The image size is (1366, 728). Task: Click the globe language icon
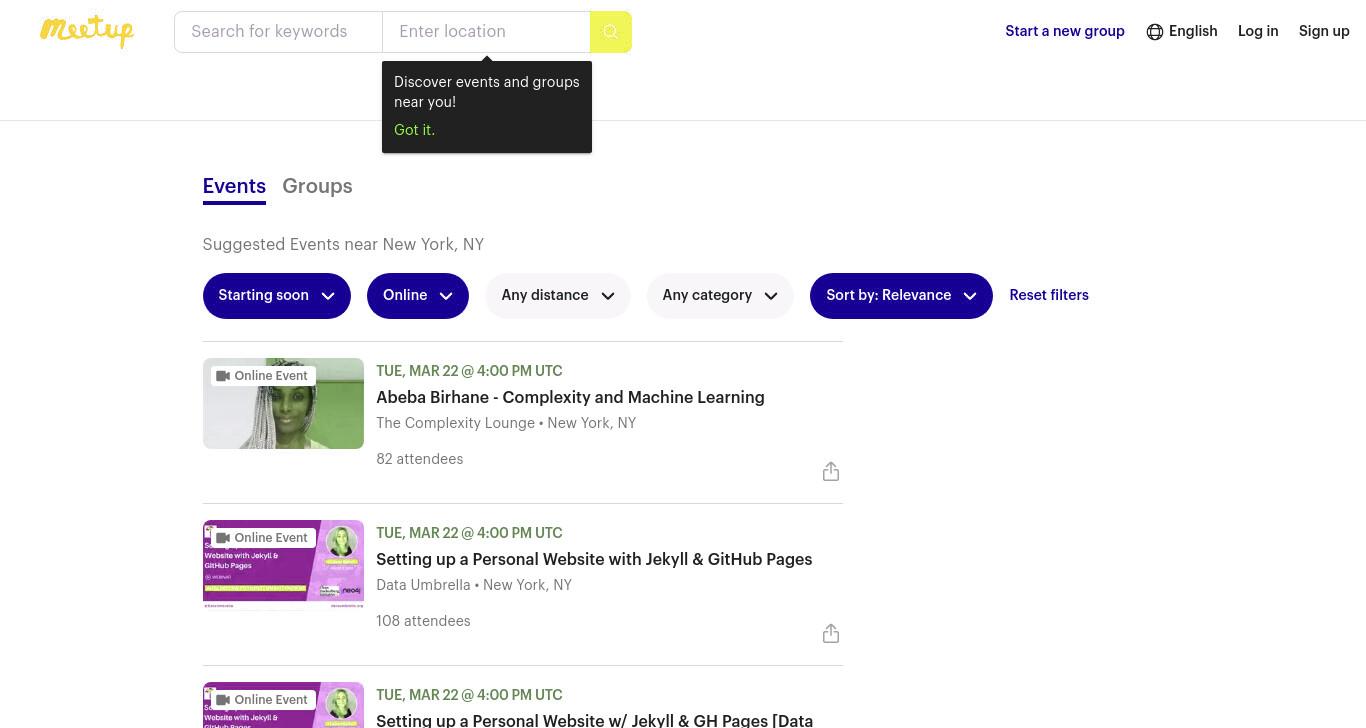click(x=1155, y=32)
